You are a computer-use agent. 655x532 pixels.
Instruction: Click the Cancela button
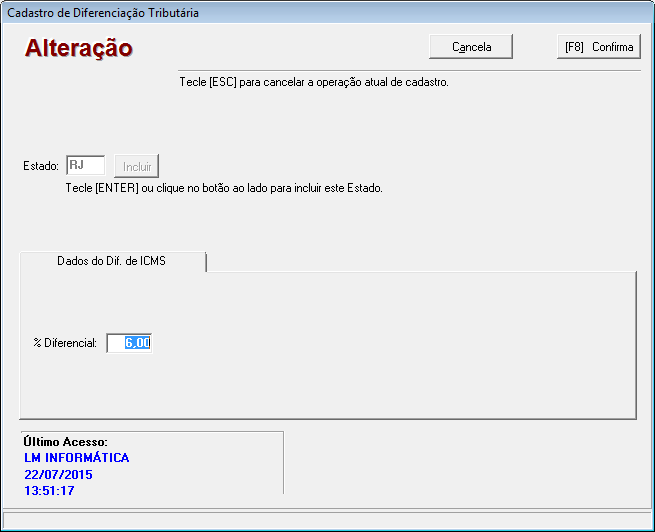coord(471,47)
